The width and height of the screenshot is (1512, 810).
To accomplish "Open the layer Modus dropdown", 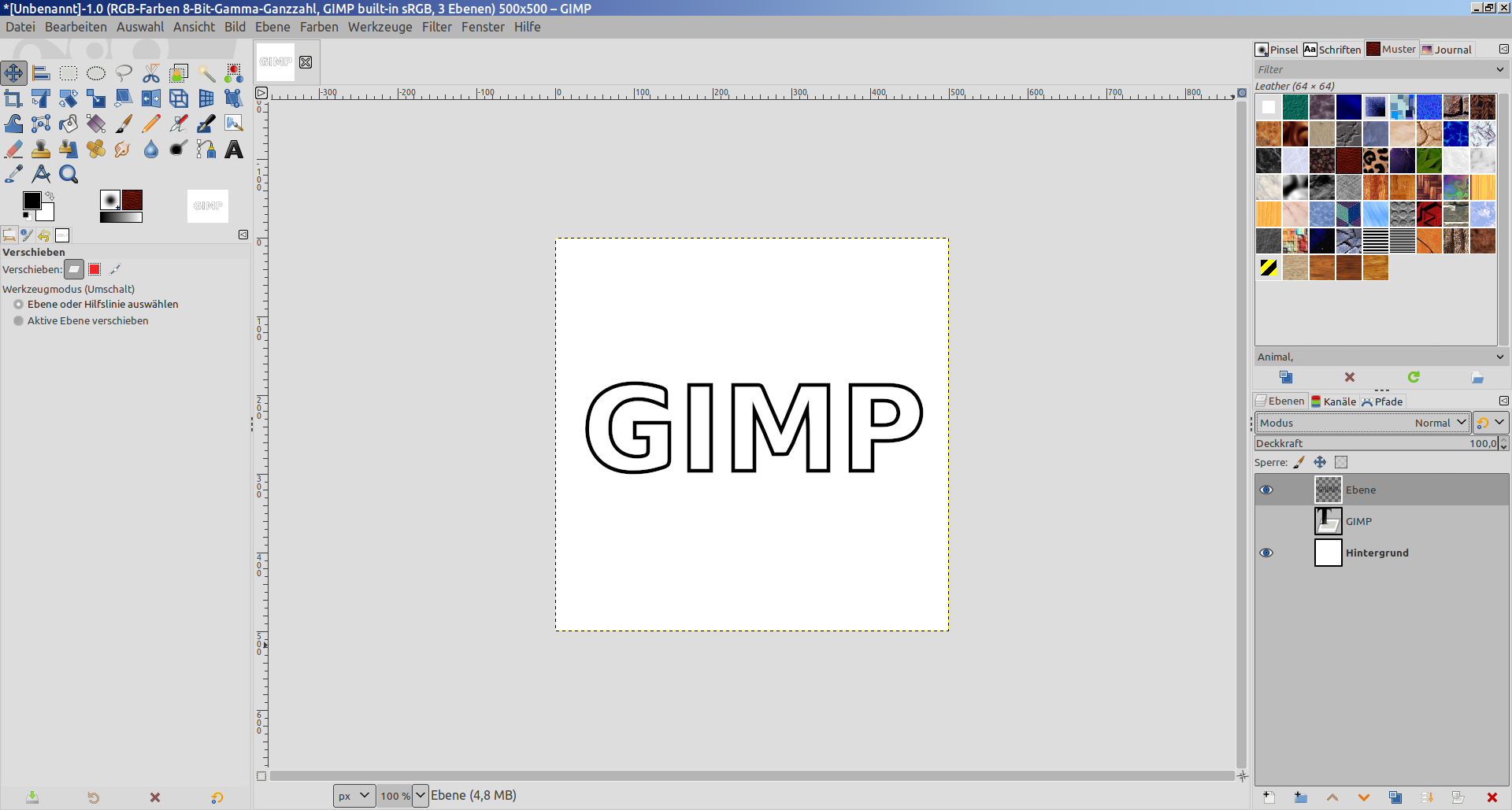I will 1362,423.
